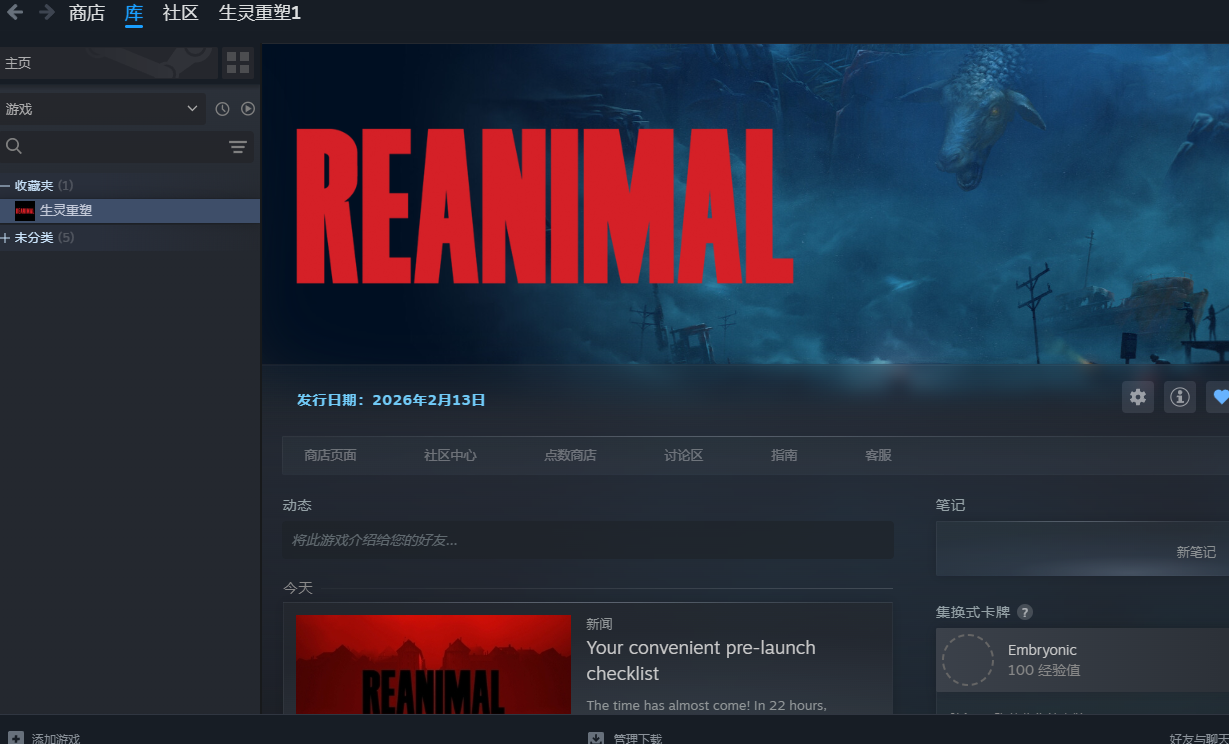Toggle favorite with the heart icon

(1219, 397)
